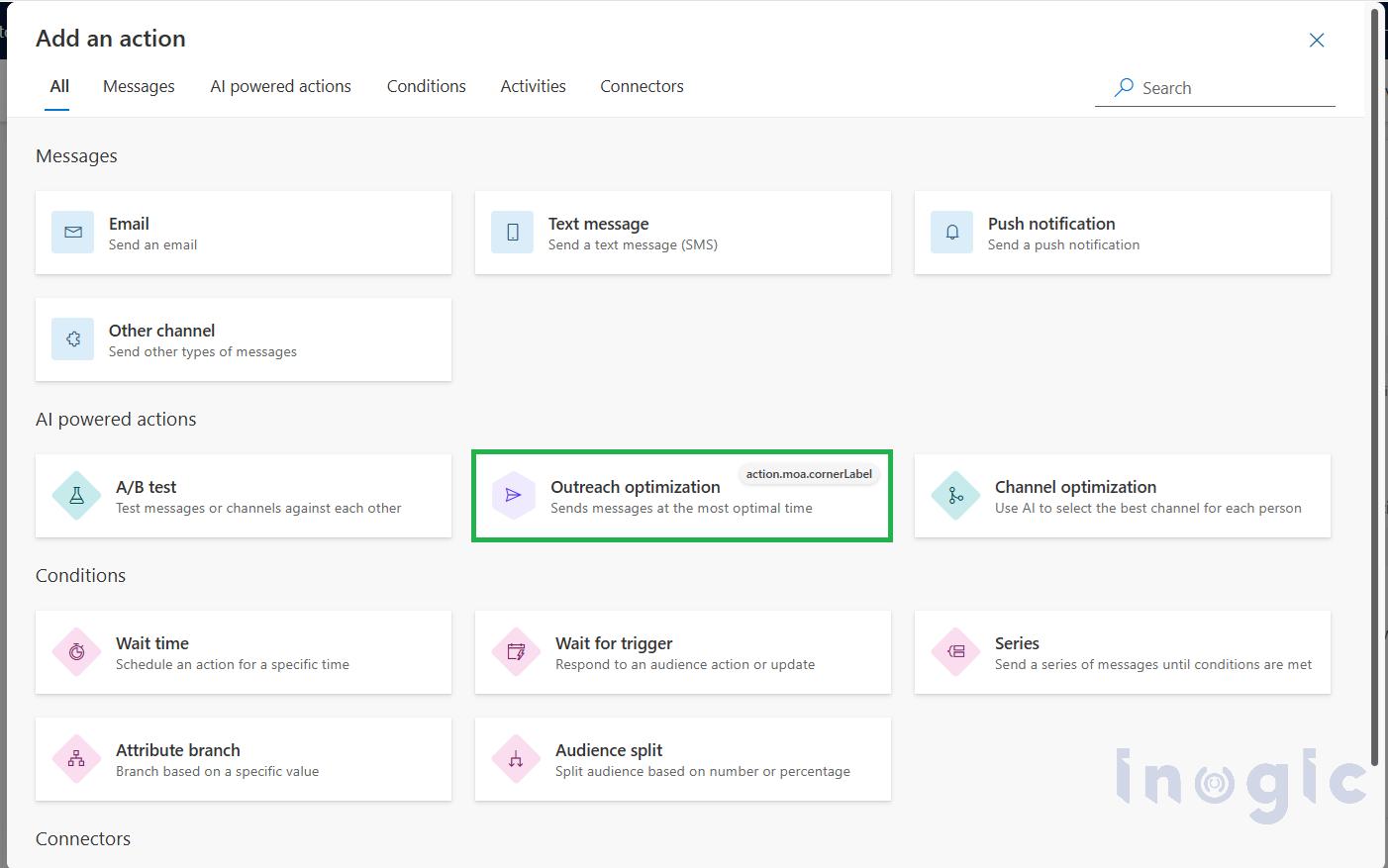Click the Attribute branch hierarchy icon
Screen dimensions: 1388x868
click(76, 759)
